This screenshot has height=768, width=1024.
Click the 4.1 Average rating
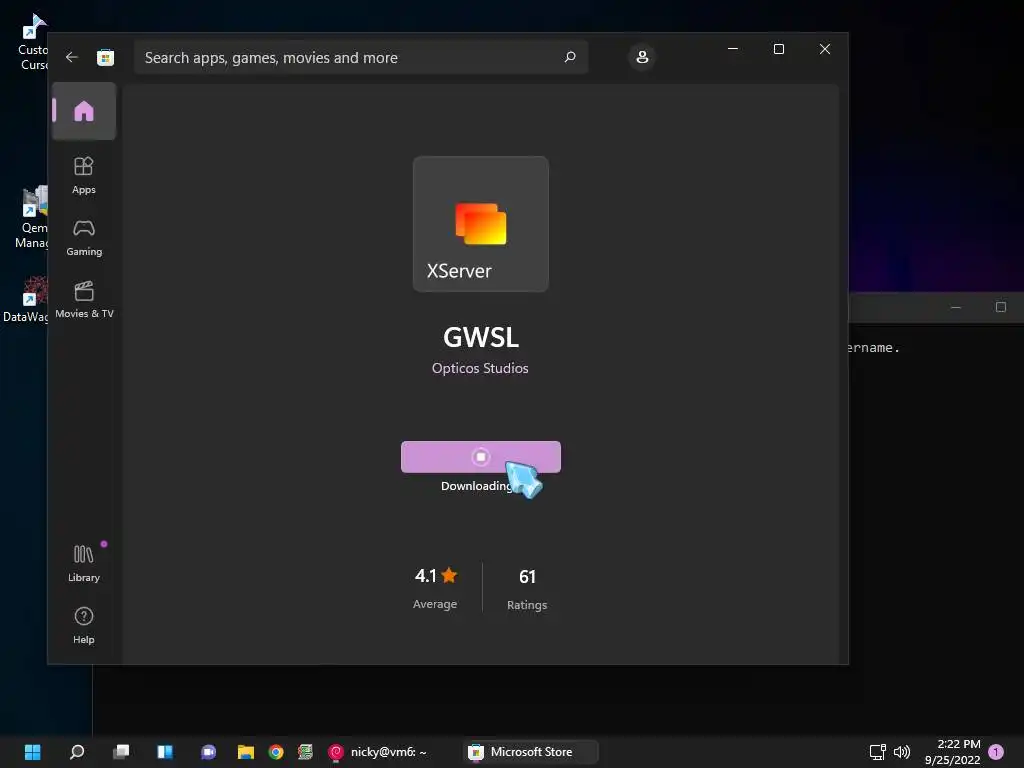coord(435,588)
